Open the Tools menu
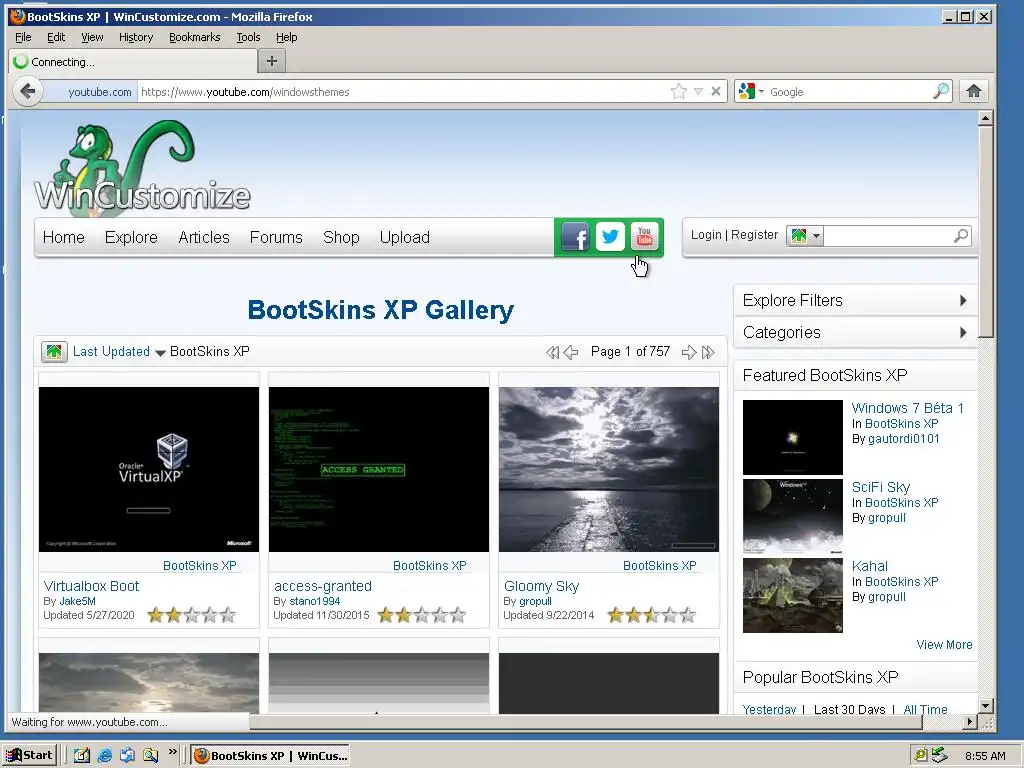Image resolution: width=1024 pixels, height=768 pixels. (248, 37)
